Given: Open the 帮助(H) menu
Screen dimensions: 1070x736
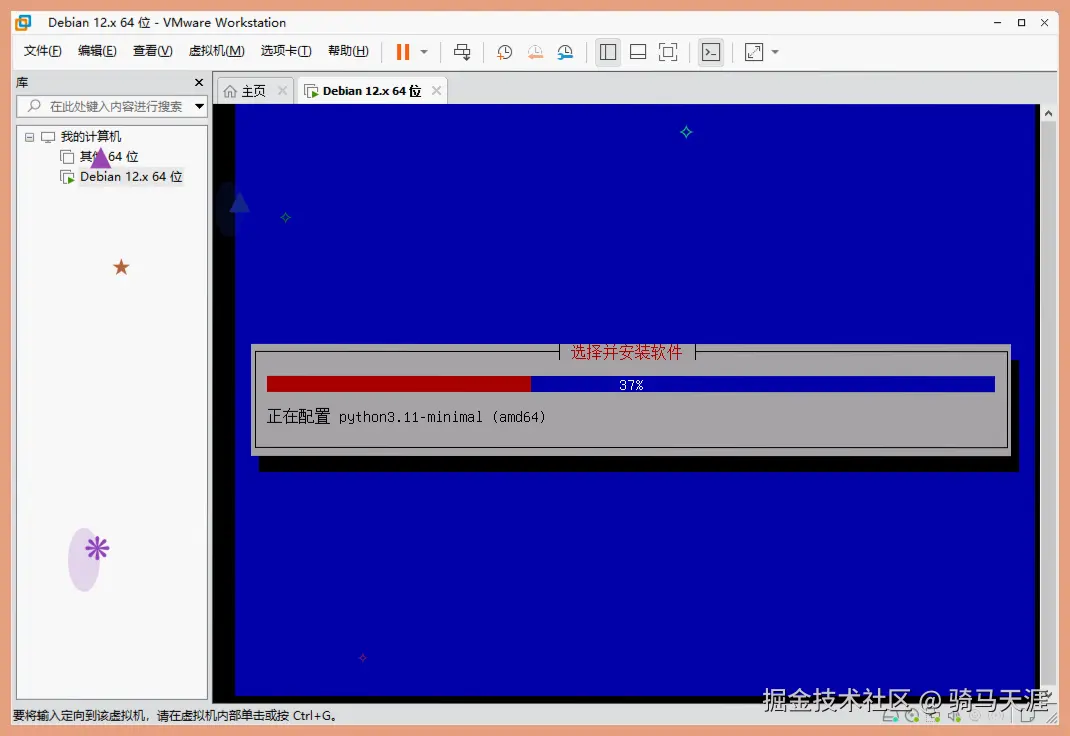Looking at the screenshot, I should pos(348,51).
